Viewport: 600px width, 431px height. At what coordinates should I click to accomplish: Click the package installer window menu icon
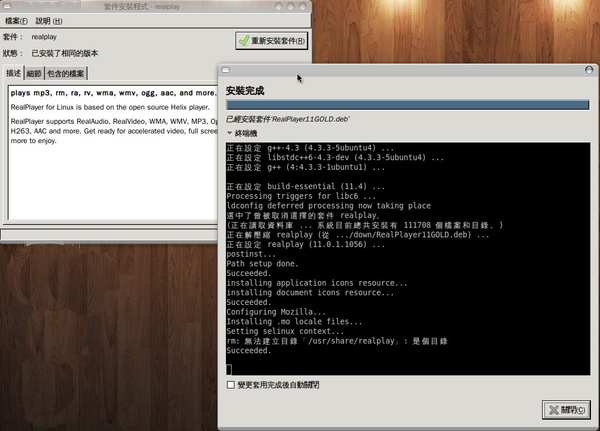[7, 6]
